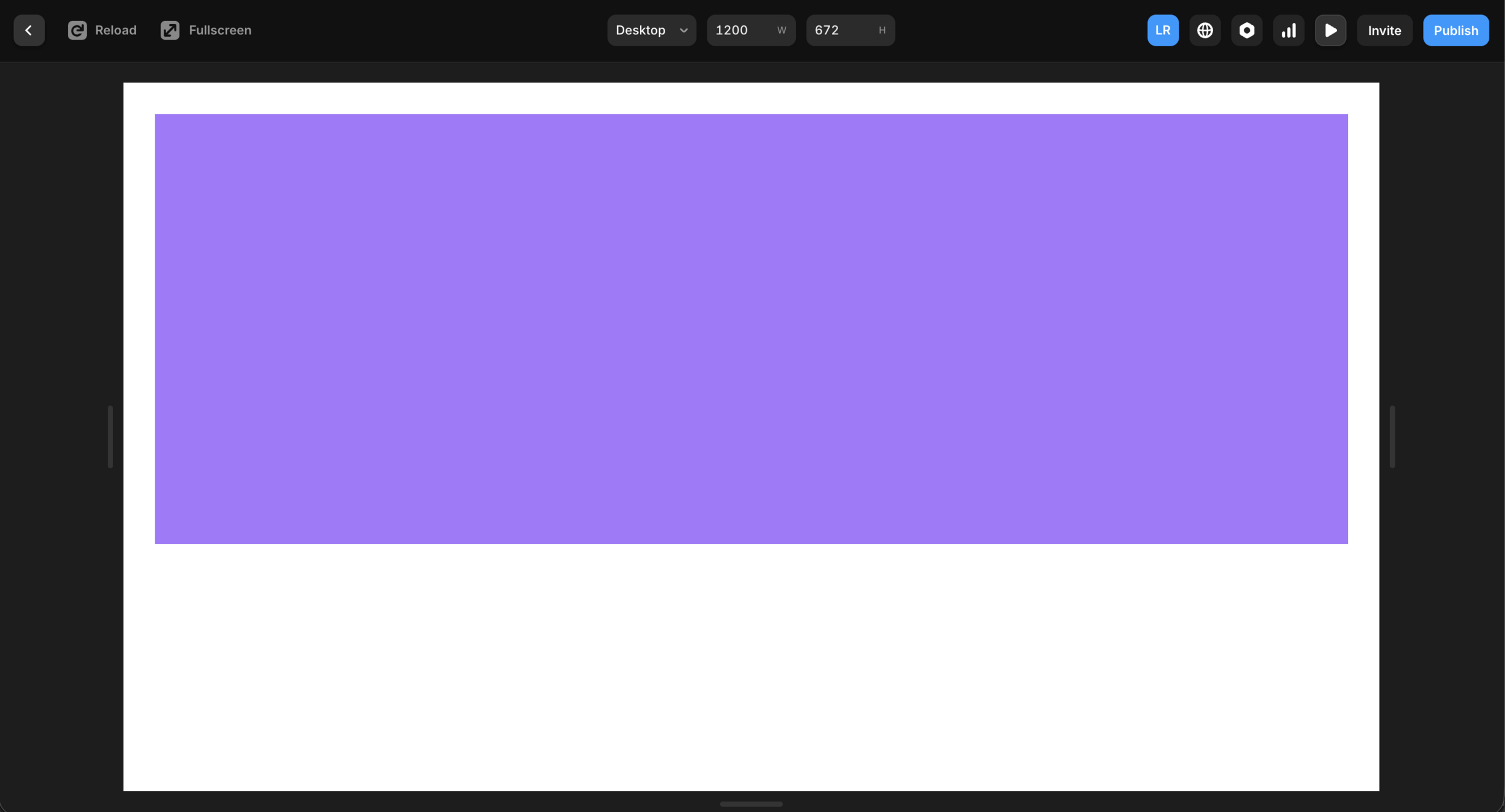Click the back arrow button
Screen dimensions: 1505x812
[x=29, y=30]
